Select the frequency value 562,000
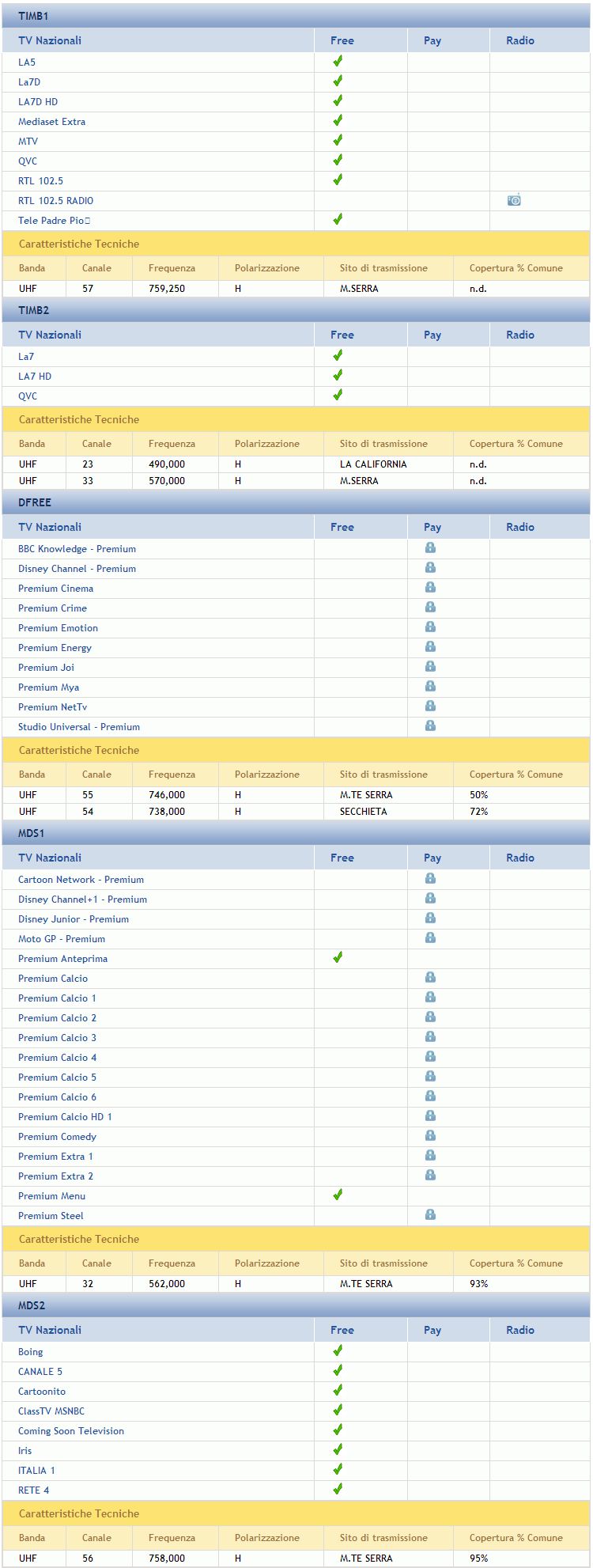 coord(167,1284)
